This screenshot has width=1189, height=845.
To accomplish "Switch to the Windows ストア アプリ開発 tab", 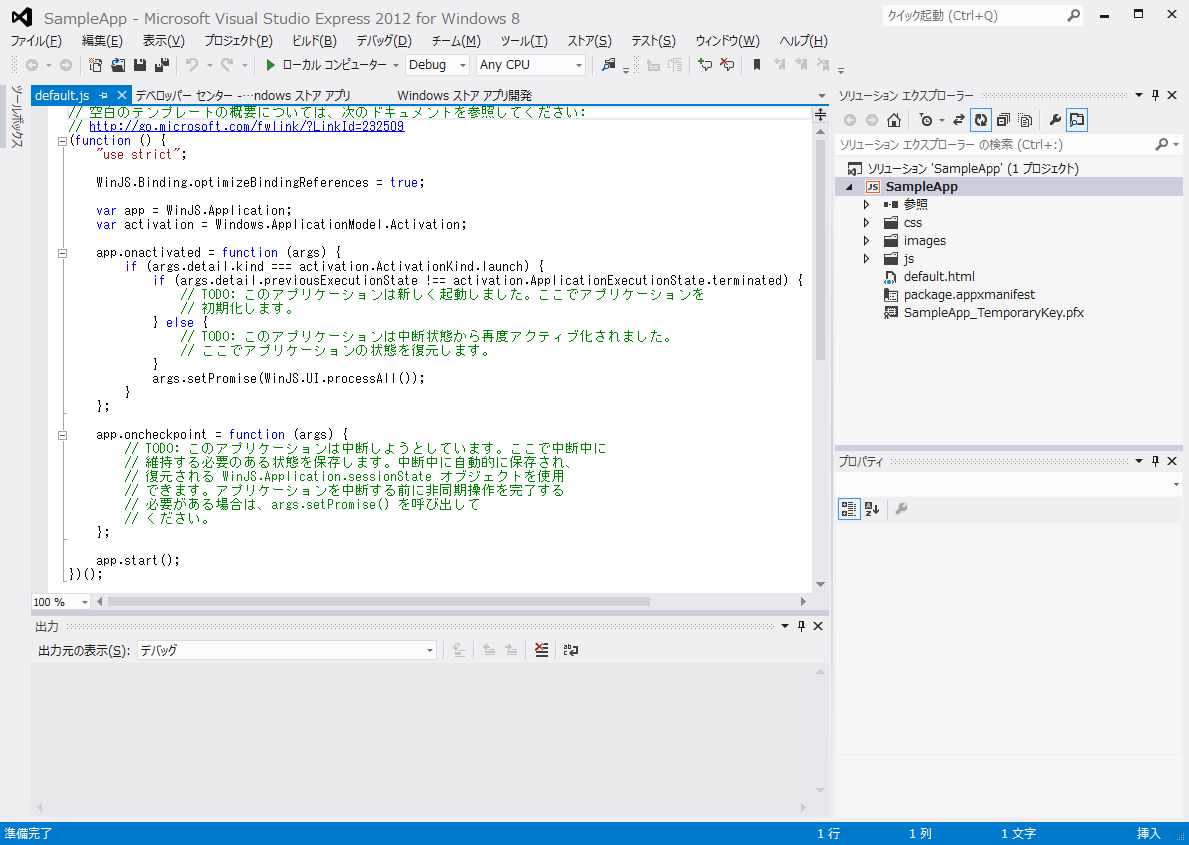I will pyautogui.click(x=464, y=96).
